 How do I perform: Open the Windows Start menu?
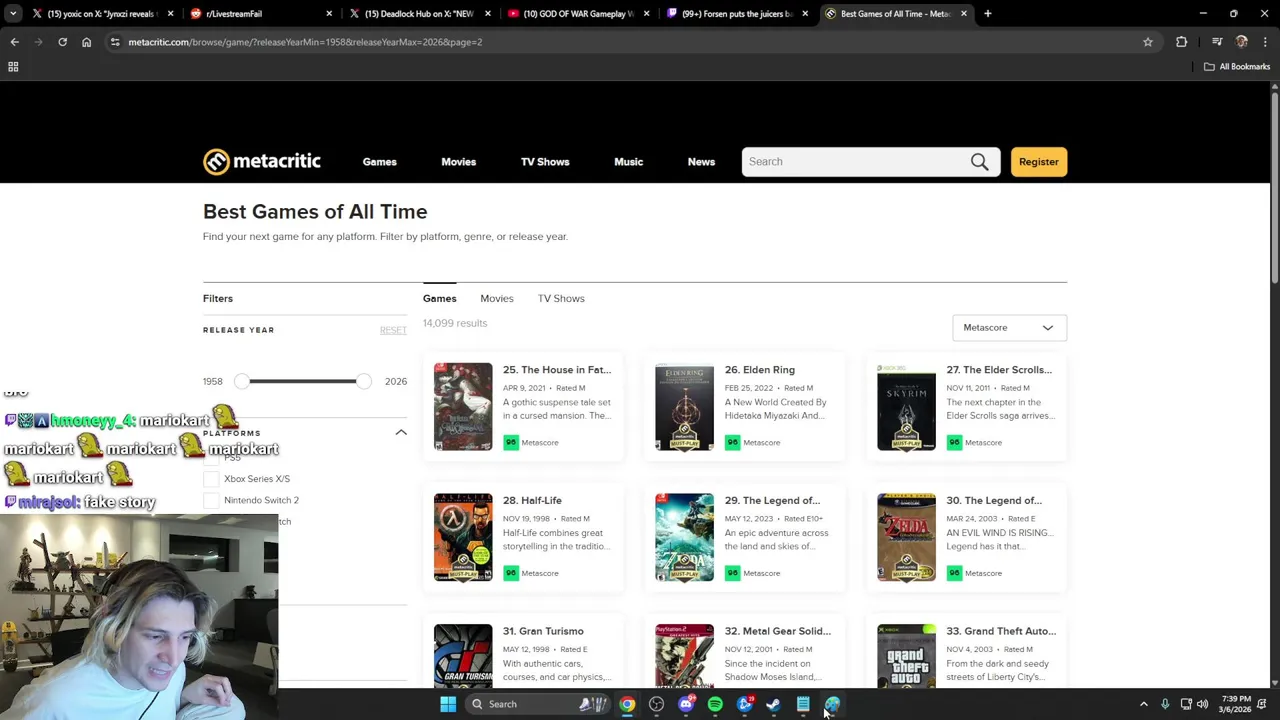click(448, 704)
